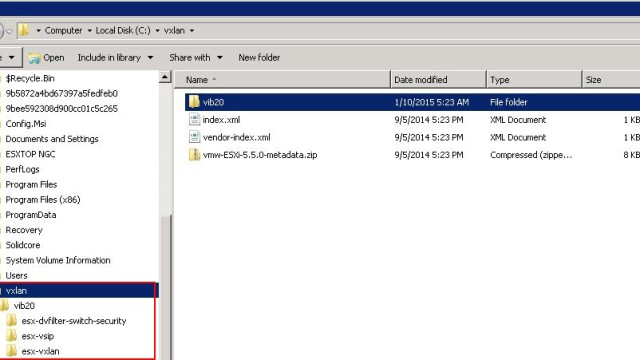Sort by the Type column header
This screenshot has height=360, width=640.
tap(534, 80)
